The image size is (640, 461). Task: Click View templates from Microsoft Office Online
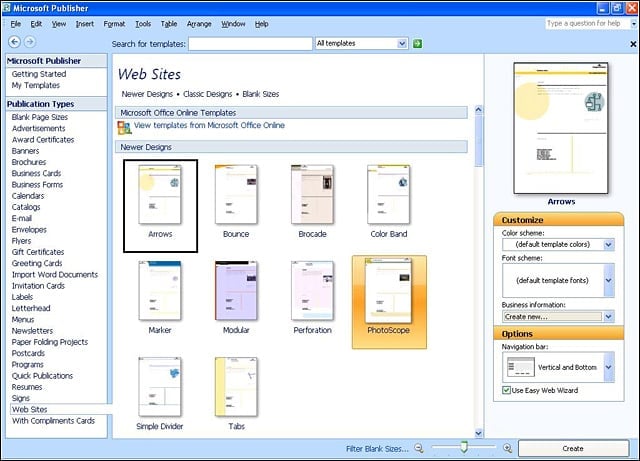tap(209, 125)
